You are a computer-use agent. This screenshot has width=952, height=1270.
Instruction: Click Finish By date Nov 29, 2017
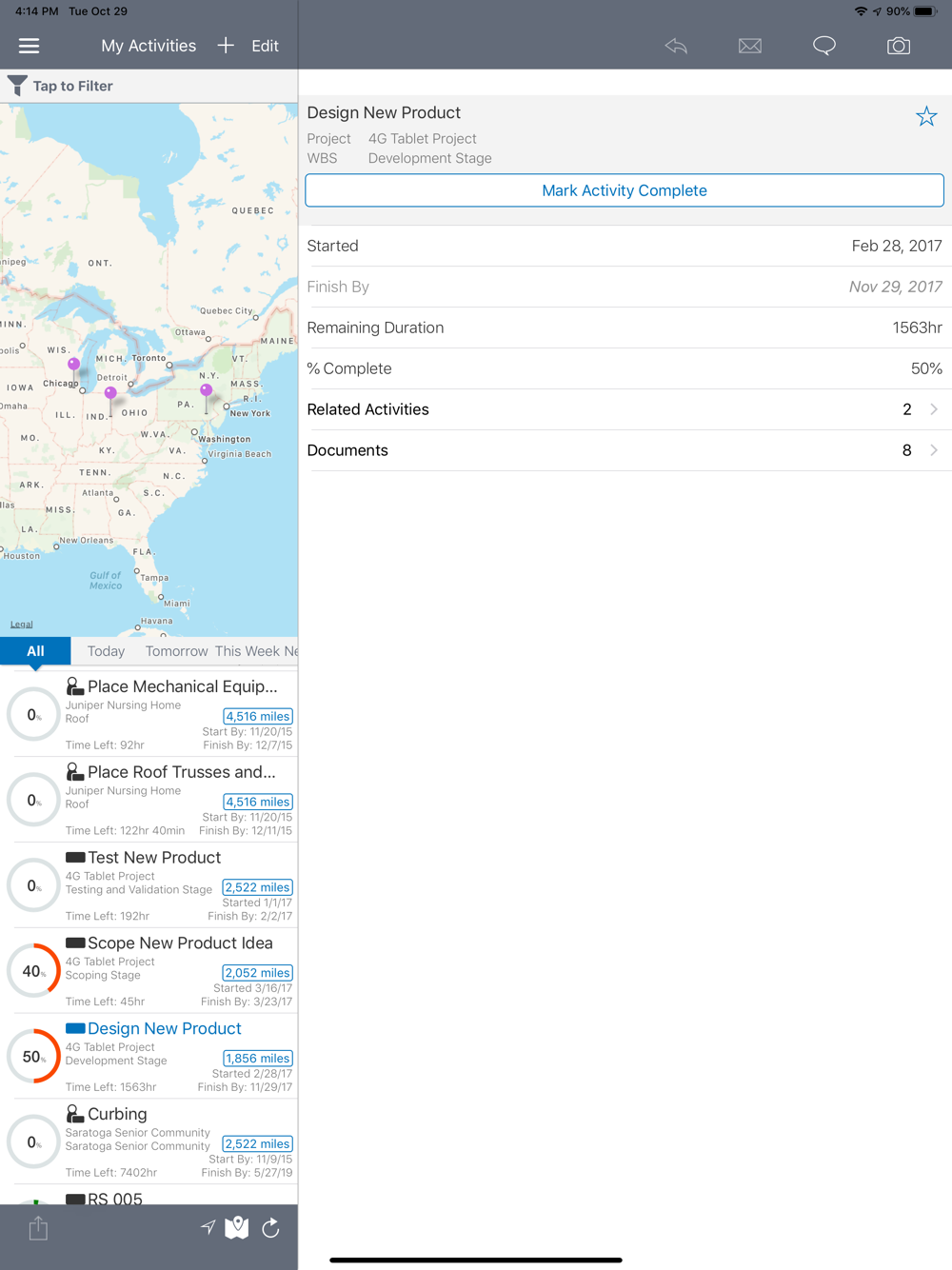pyautogui.click(x=896, y=287)
